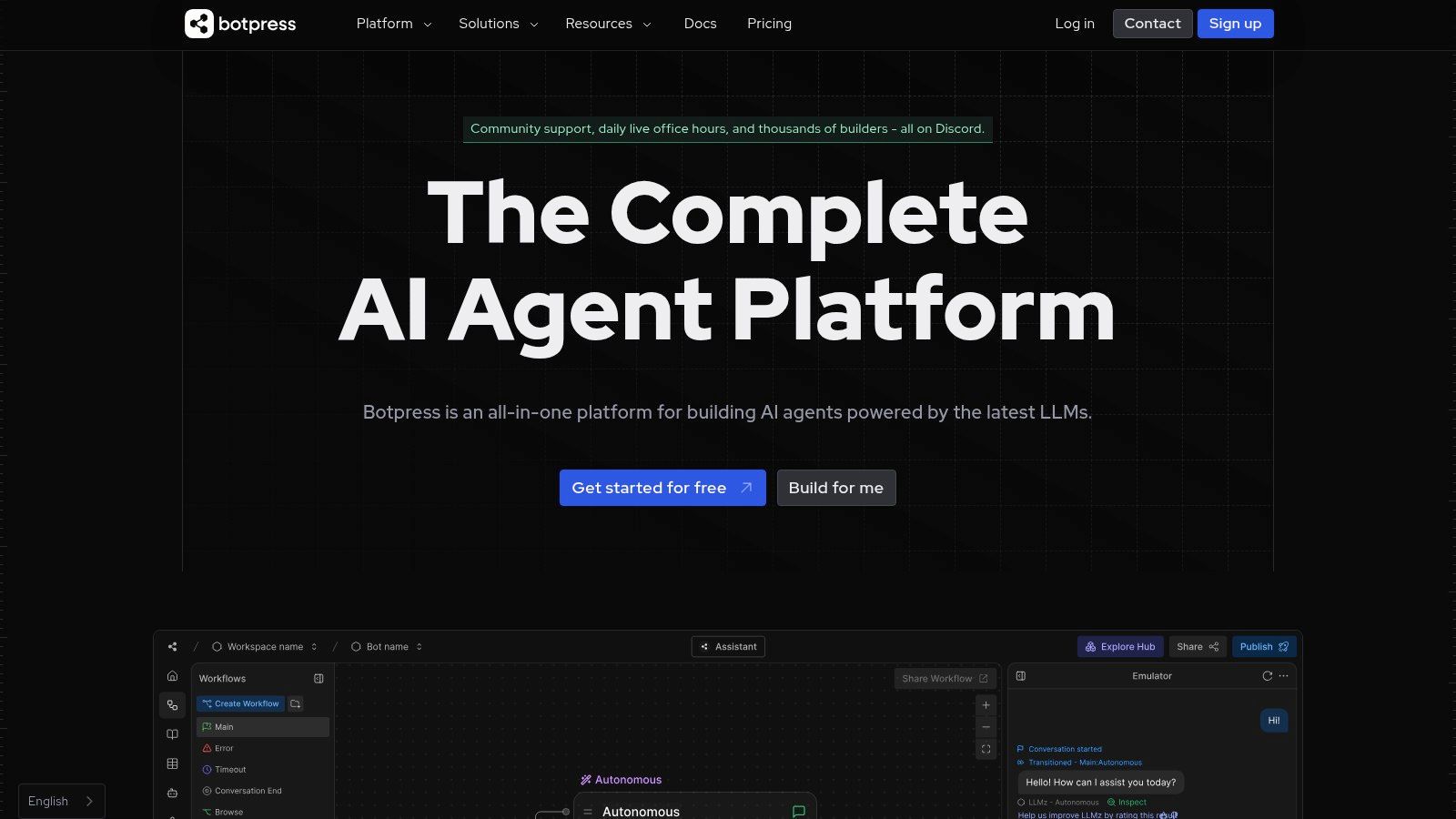This screenshot has width=1456, height=819.
Task: Click the Hello! How can I assist message
Action: (x=1101, y=783)
